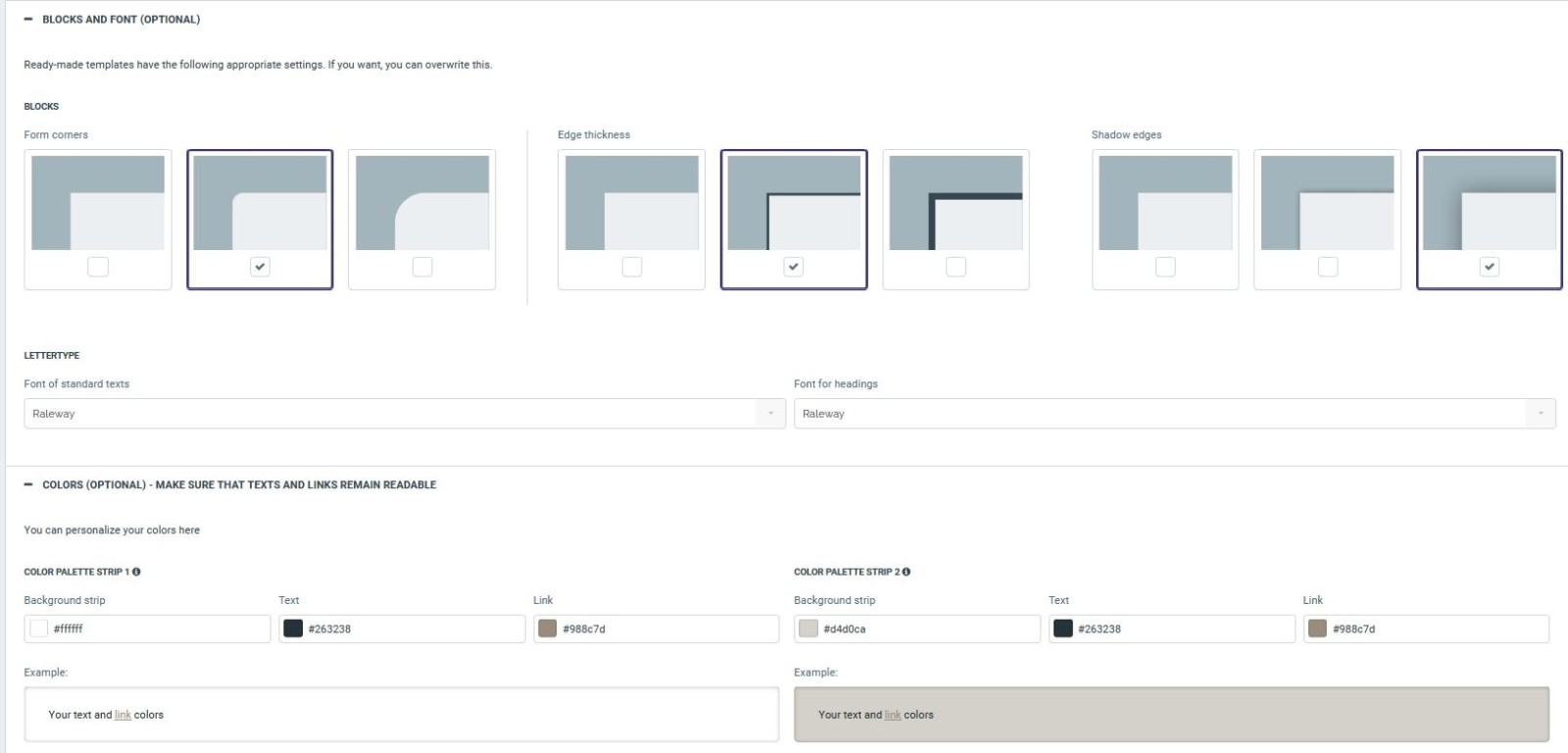Open the Font for headings dropdown
1568x753 pixels.
[x=1174, y=414]
